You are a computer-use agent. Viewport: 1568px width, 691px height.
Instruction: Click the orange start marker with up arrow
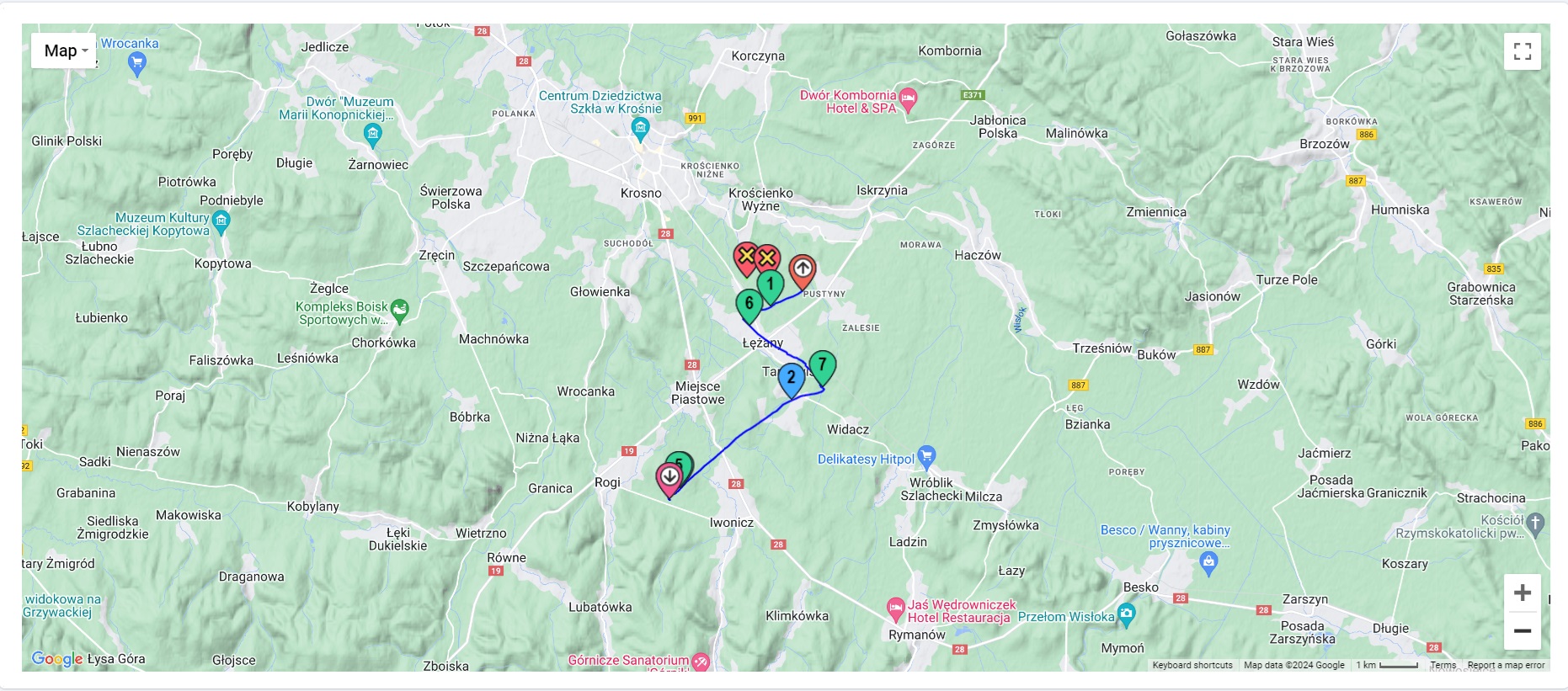pos(803,273)
